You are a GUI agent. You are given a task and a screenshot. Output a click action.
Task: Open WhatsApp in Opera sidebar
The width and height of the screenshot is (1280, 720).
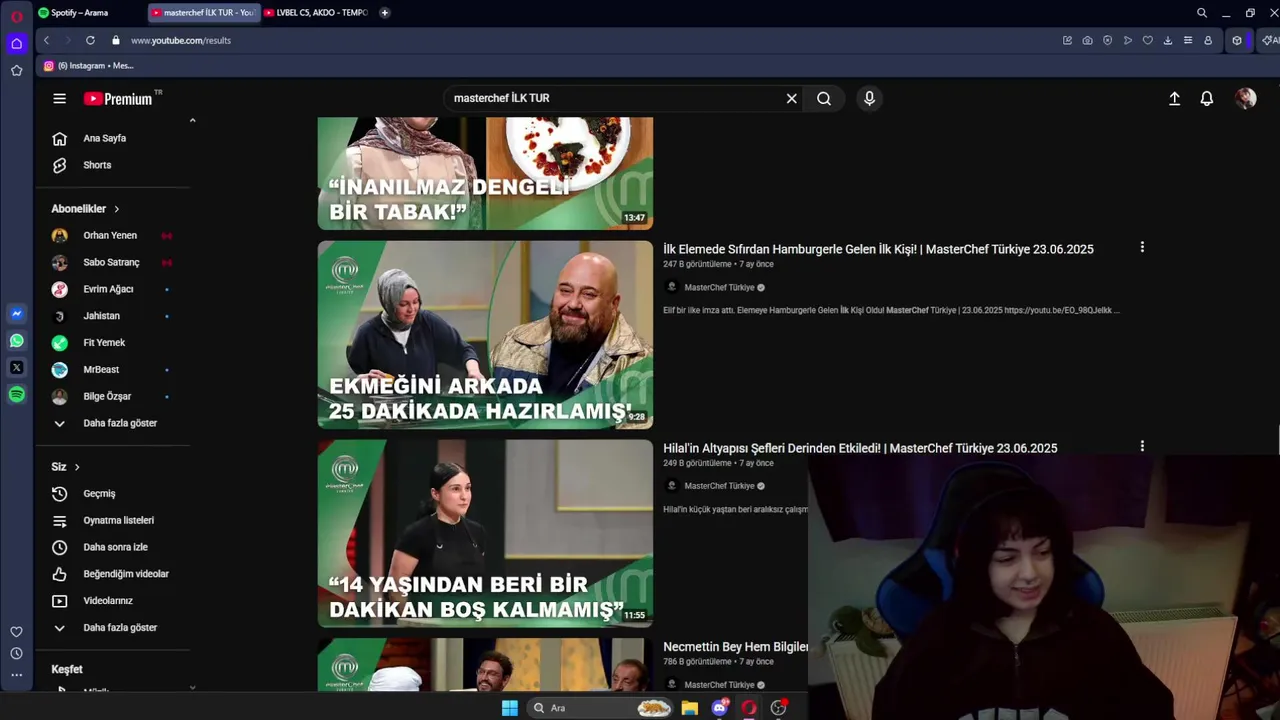tap(16, 341)
